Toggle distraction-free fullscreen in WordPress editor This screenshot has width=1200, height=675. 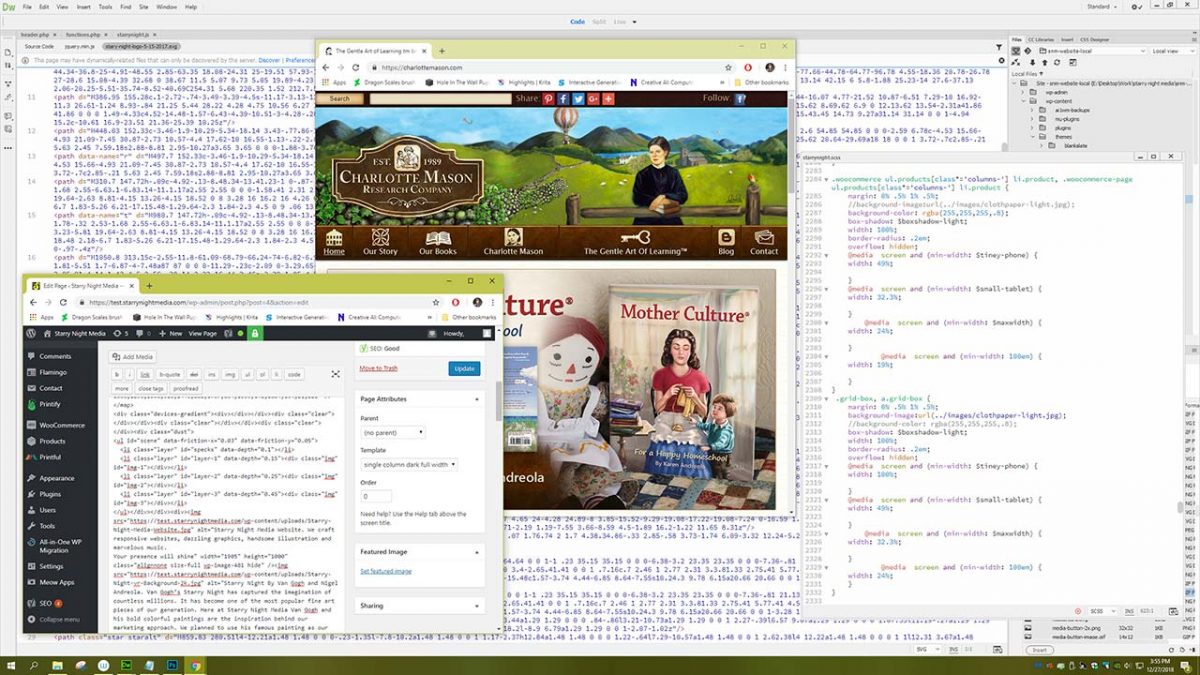click(335, 374)
